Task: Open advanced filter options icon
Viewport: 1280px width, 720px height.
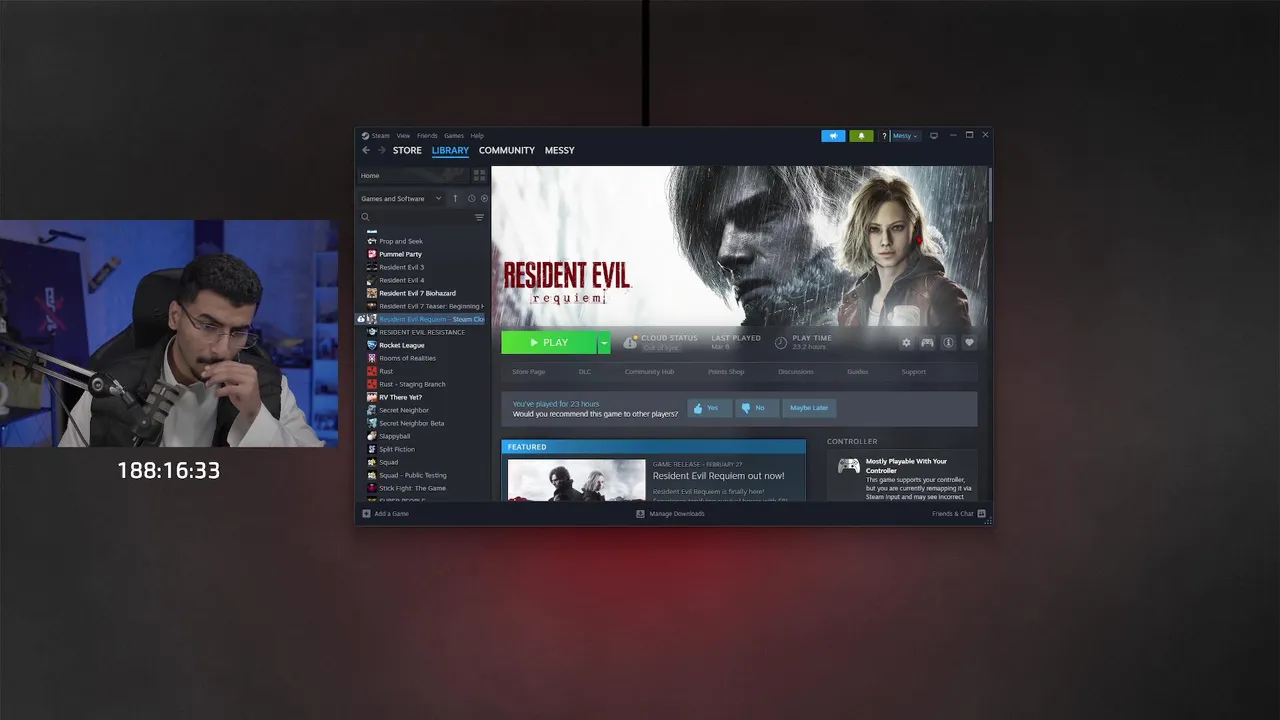Action: pyautogui.click(x=479, y=217)
